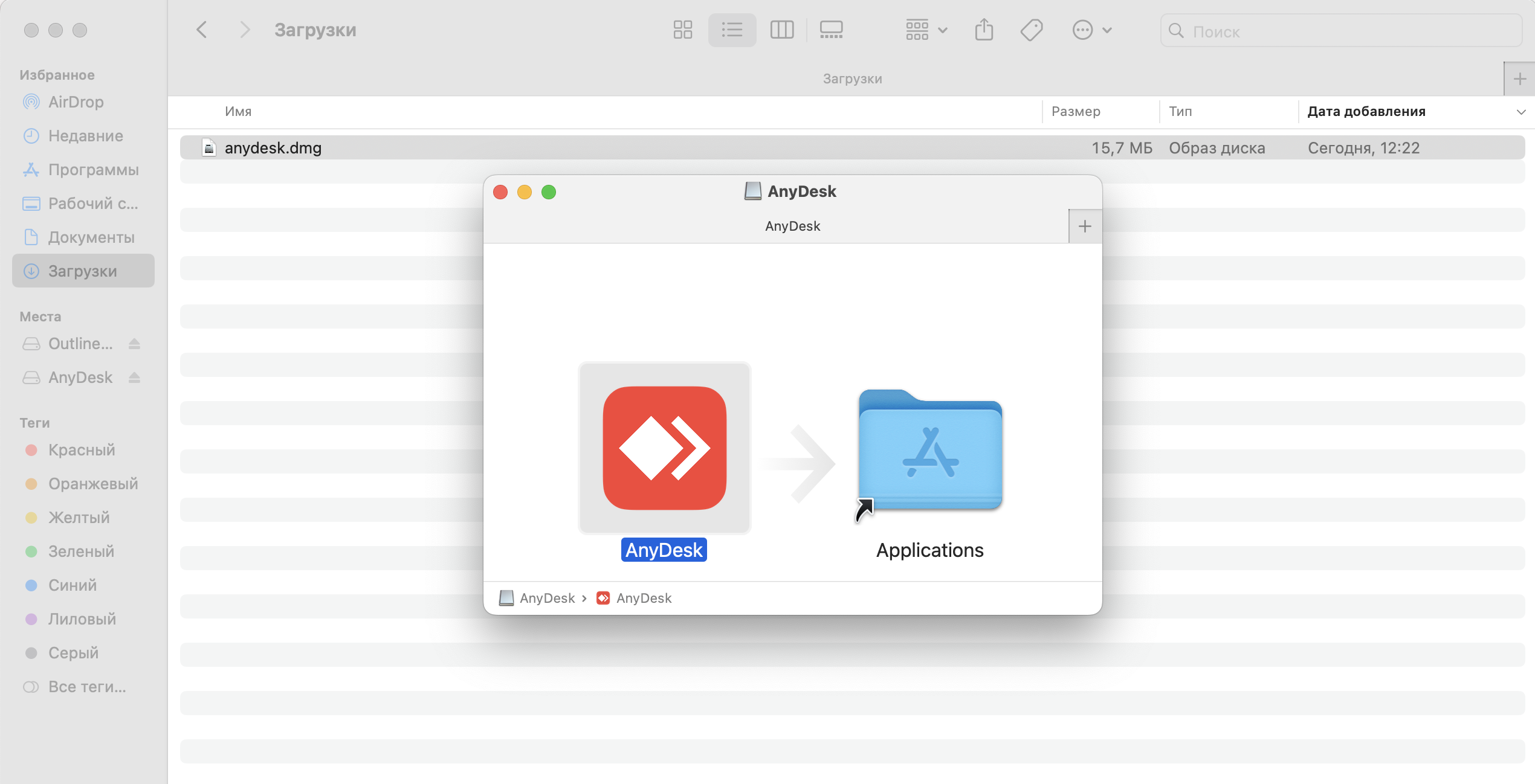
Task: Add new tab in AnyDesk window
Action: coord(1085,226)
